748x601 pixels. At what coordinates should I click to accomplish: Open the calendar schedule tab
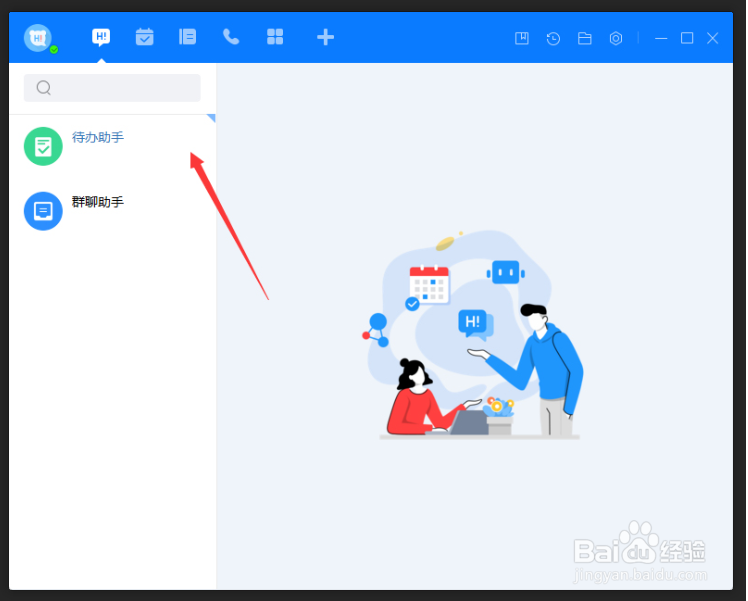(144, 37)
